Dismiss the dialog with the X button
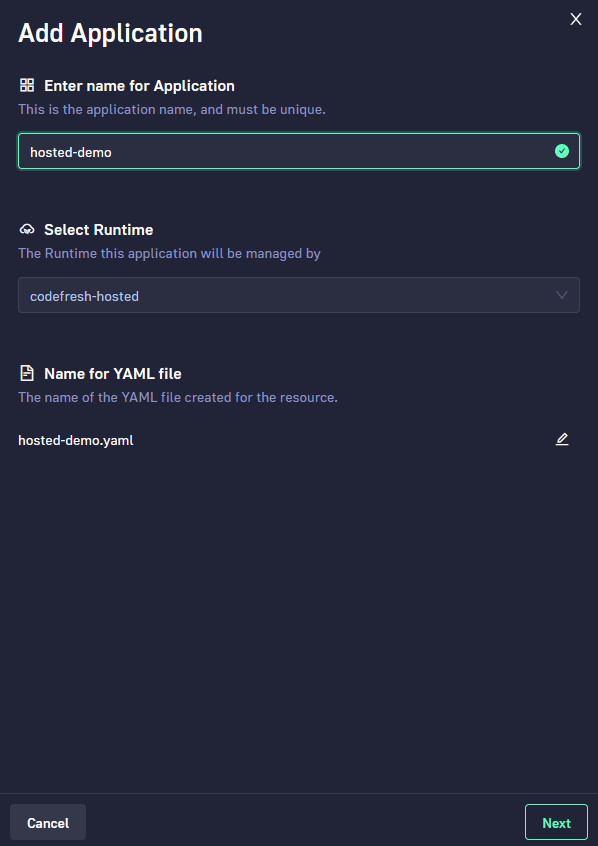This screenshot has height=846, width=598. tap(575, 19)
